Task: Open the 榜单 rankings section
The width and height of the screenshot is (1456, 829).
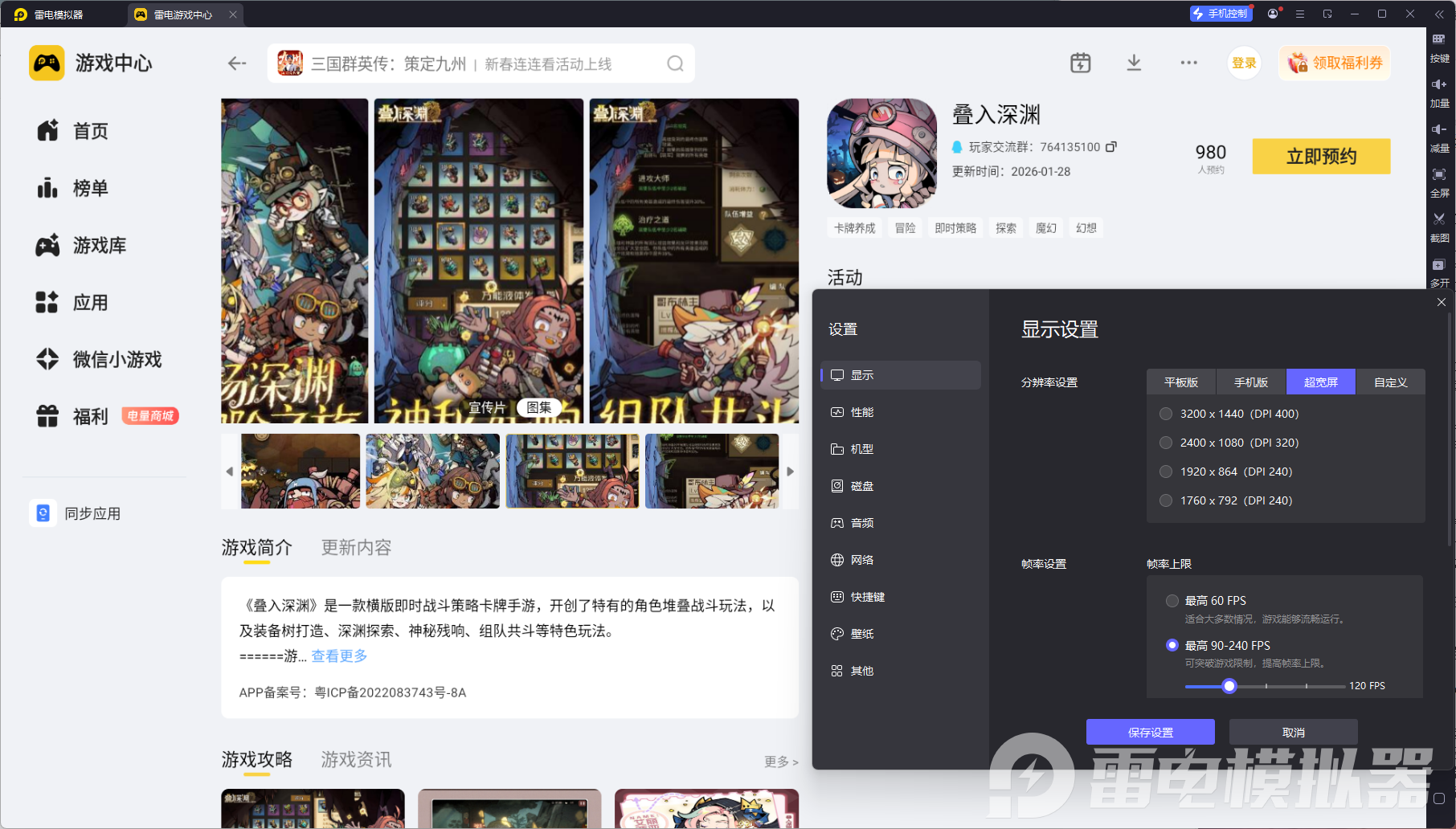Action: point(72,188)
